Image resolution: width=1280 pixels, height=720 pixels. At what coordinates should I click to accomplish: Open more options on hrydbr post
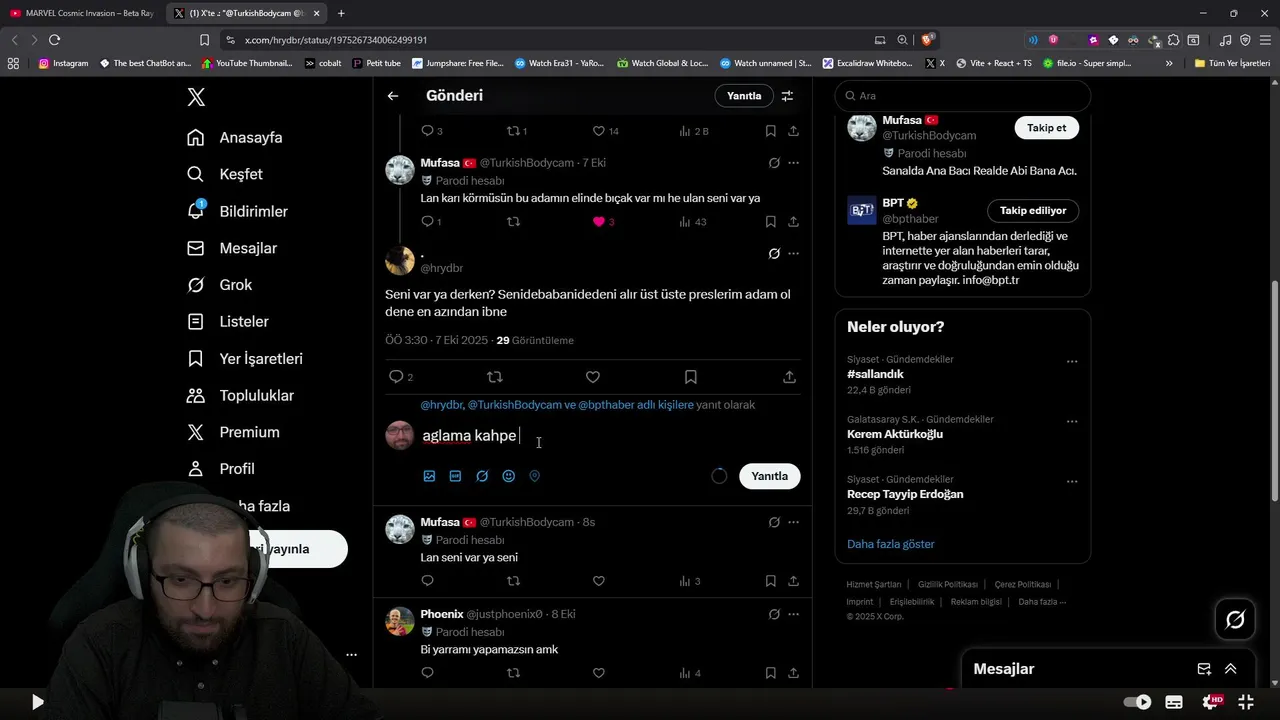793,254
